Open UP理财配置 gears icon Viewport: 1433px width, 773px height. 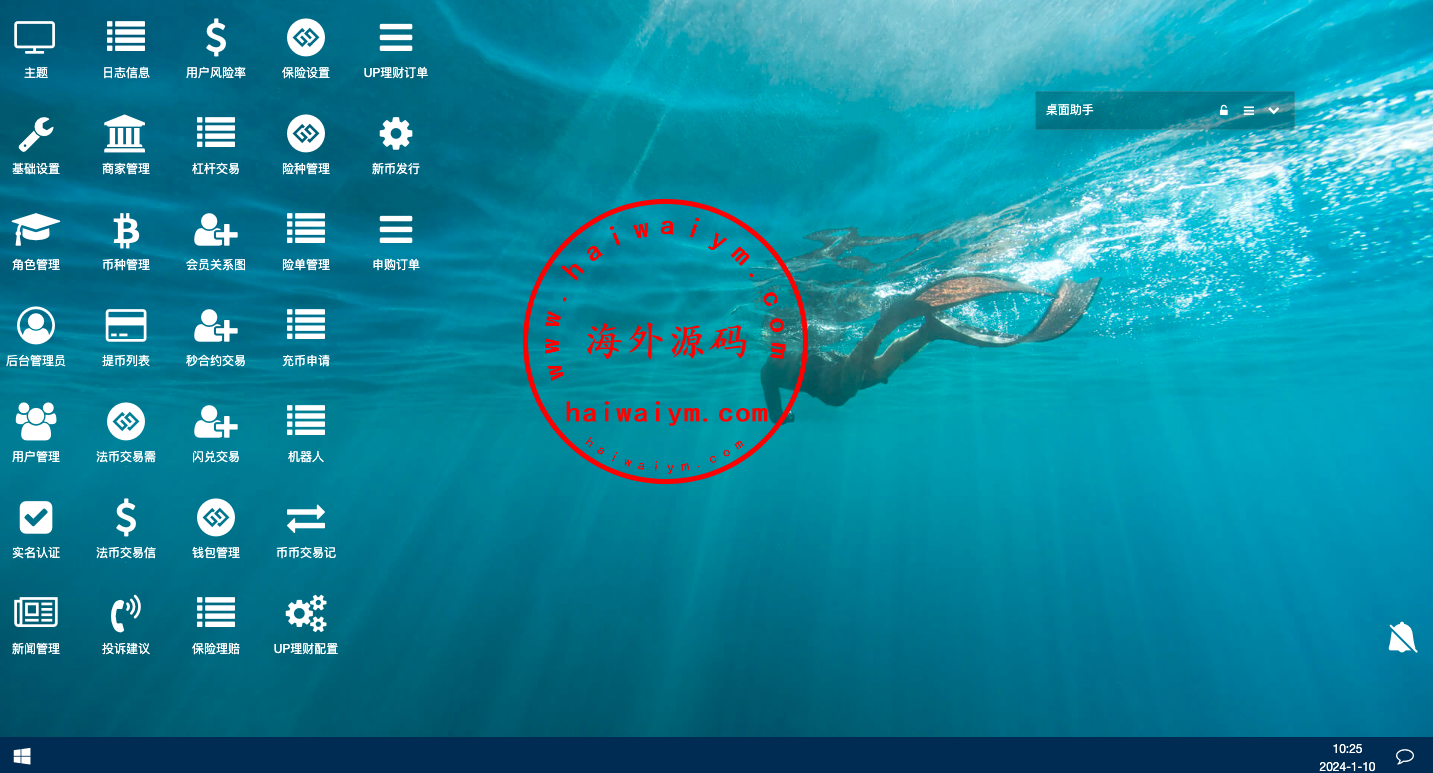305,615
